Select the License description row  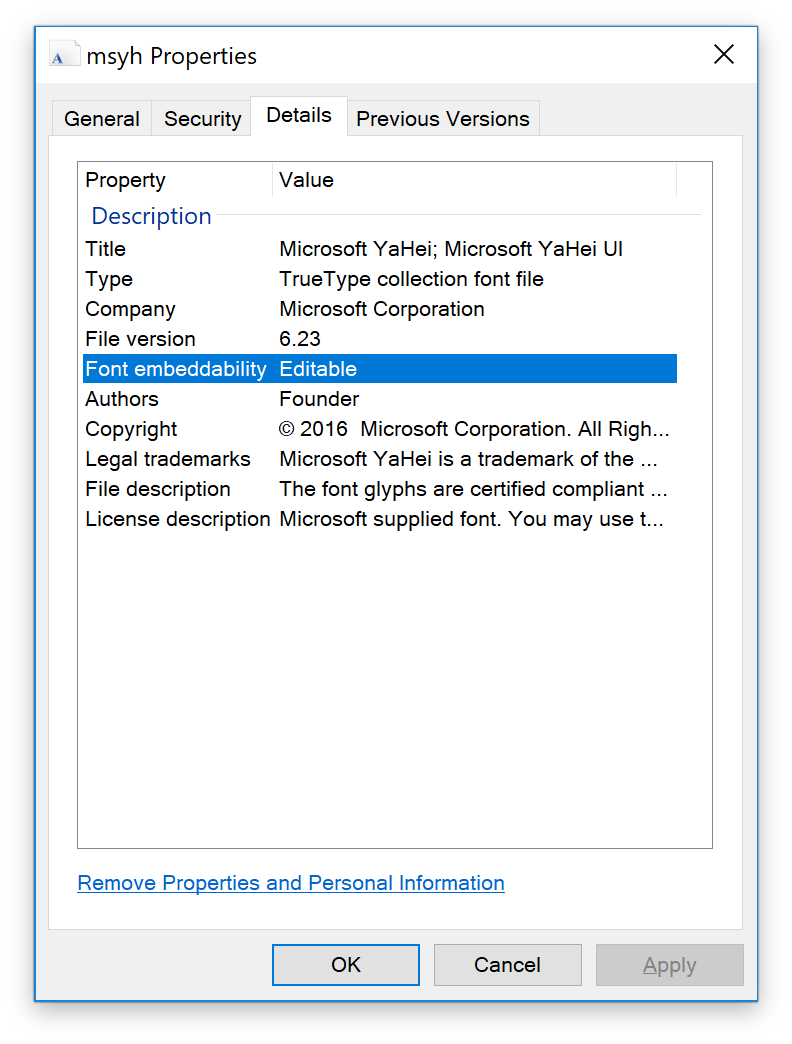(x=379, y=519)
